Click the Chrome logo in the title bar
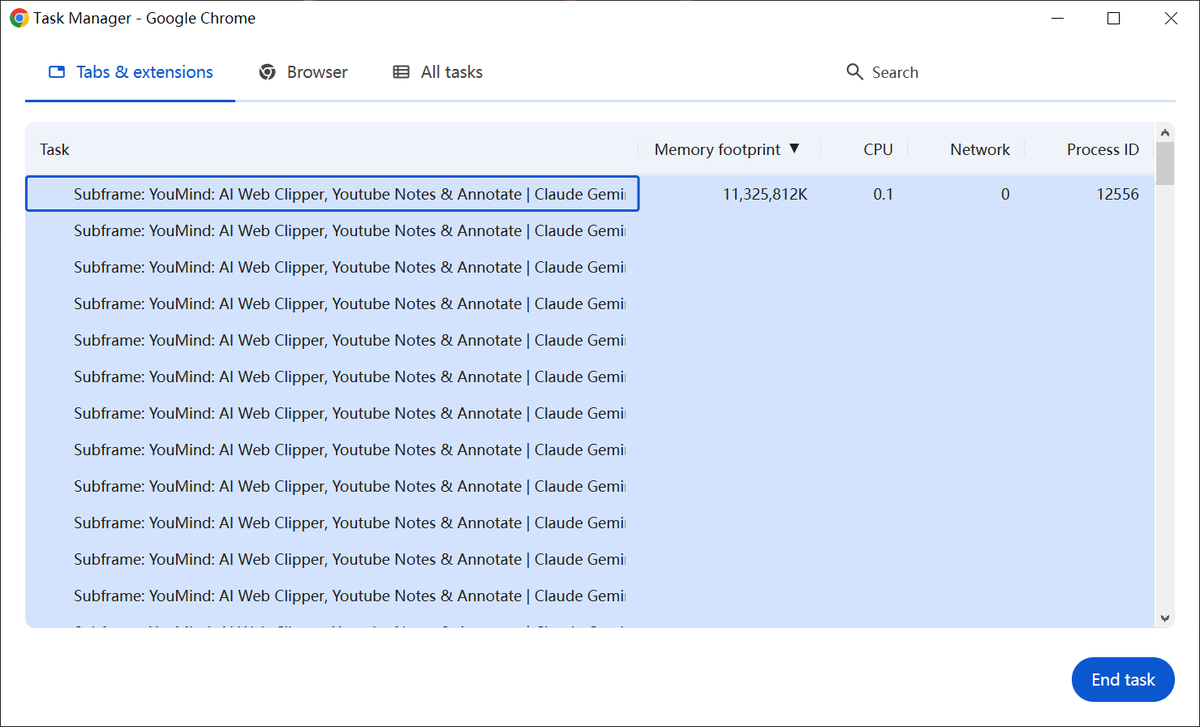 tap(19, 18)
